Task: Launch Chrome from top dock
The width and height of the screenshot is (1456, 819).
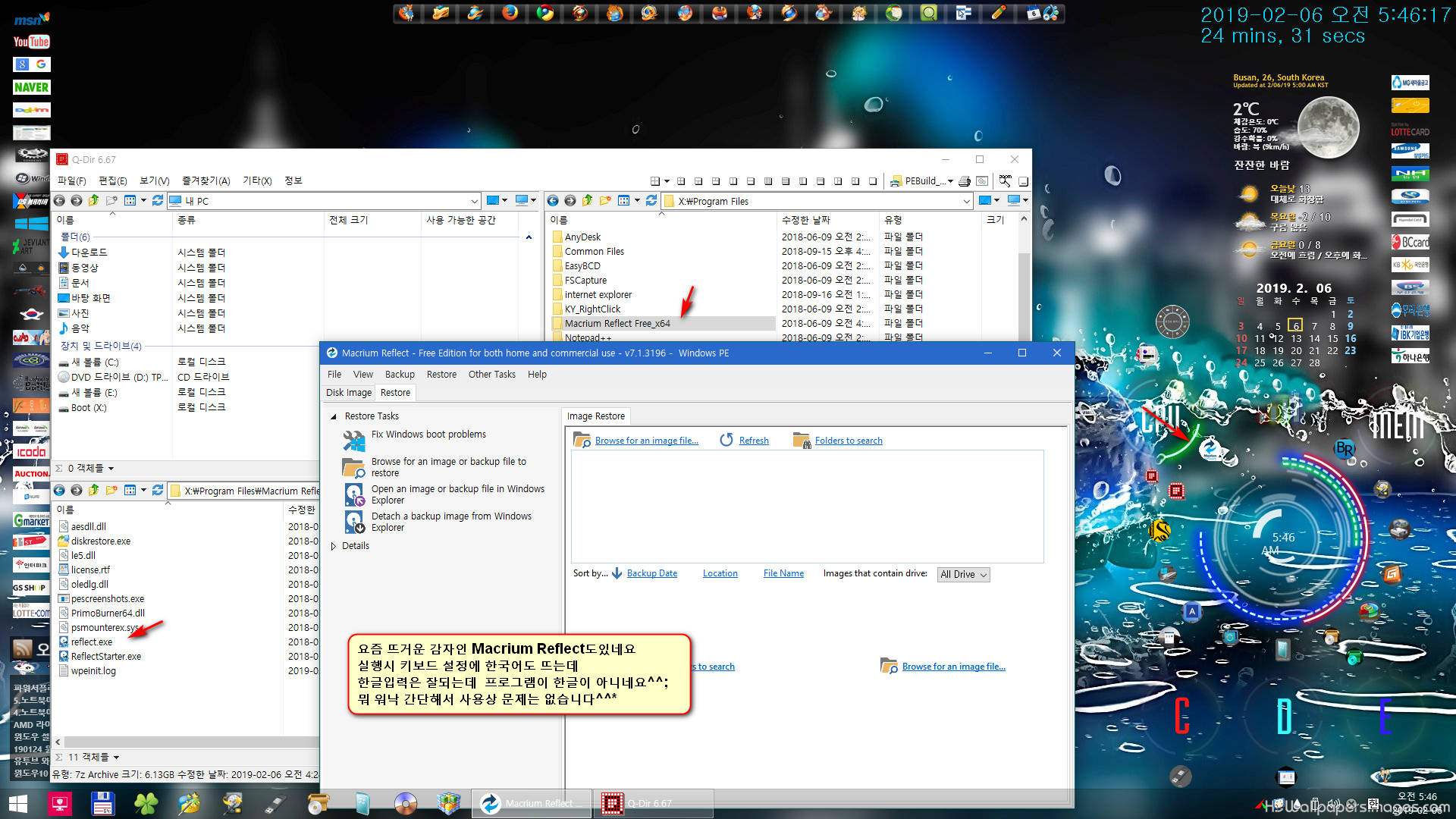Action: [x=545, y=13]
